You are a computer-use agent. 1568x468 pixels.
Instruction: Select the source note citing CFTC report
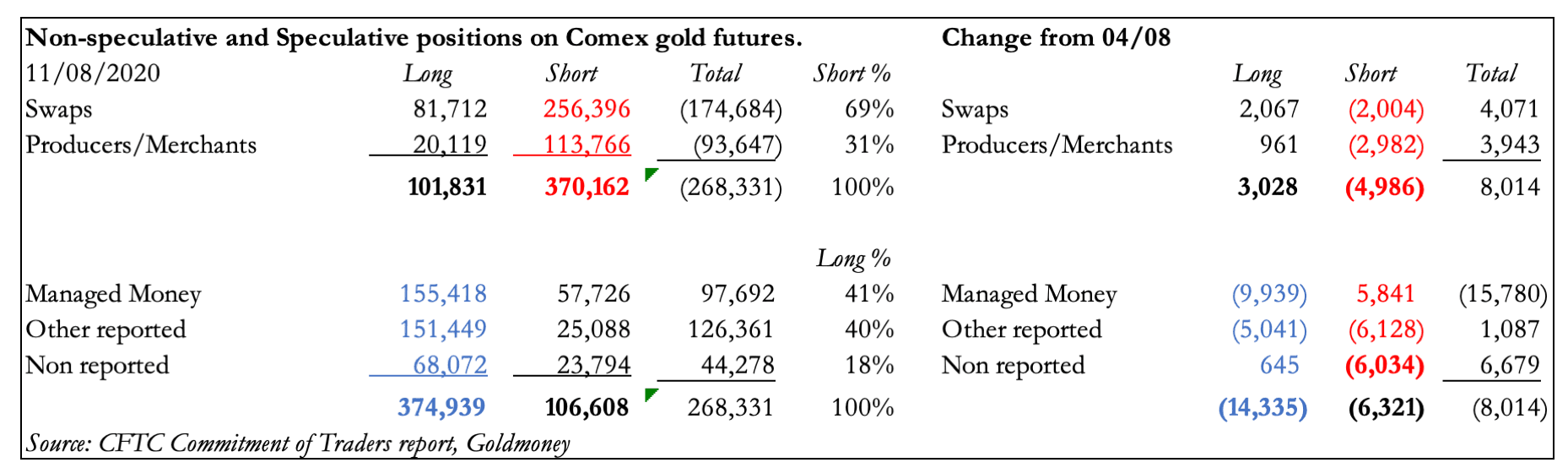[x=298, y=444]
